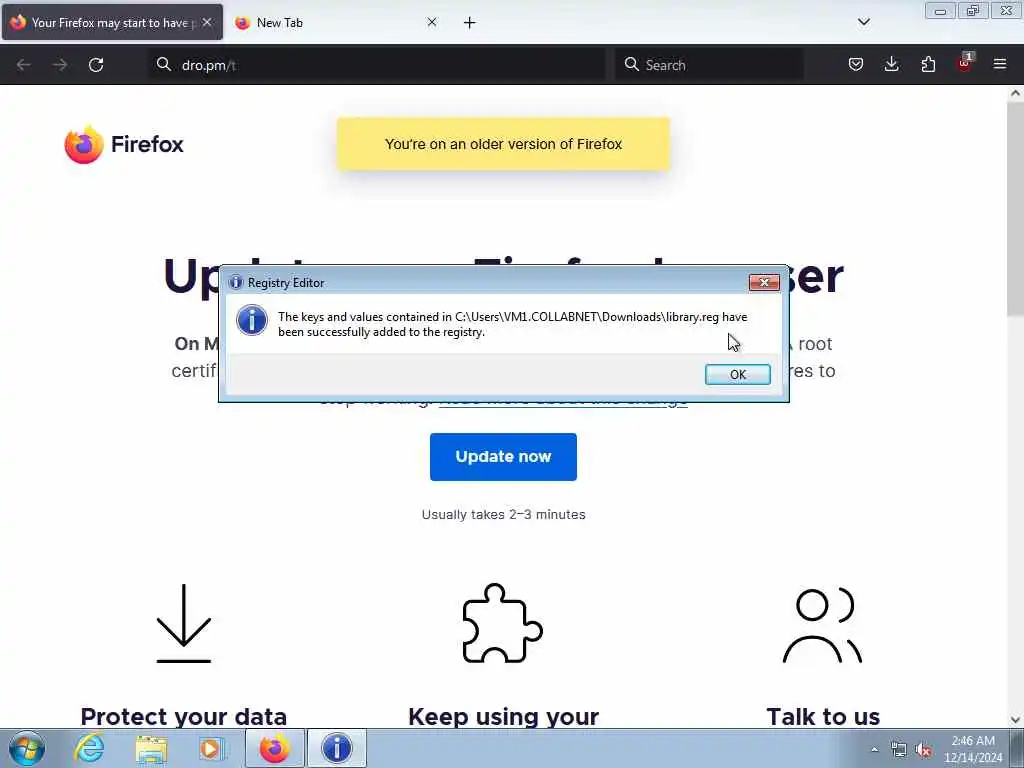Image resolution: width=1024 pixels, height=768 pixels.
Task: Click the 'Protect your data' heading
Action: coord(184,716)
